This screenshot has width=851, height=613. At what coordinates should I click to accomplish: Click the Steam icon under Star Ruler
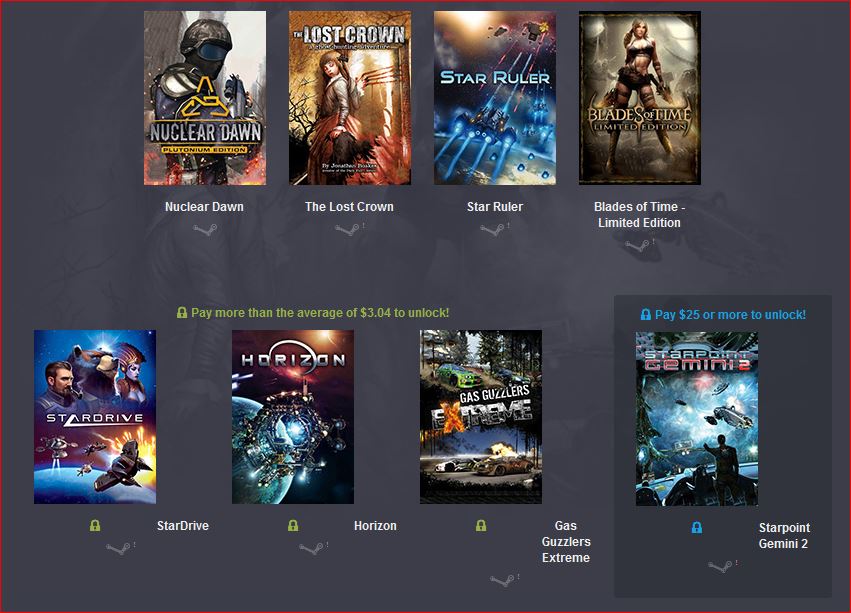pyautogui.click(x=492, y=230)
